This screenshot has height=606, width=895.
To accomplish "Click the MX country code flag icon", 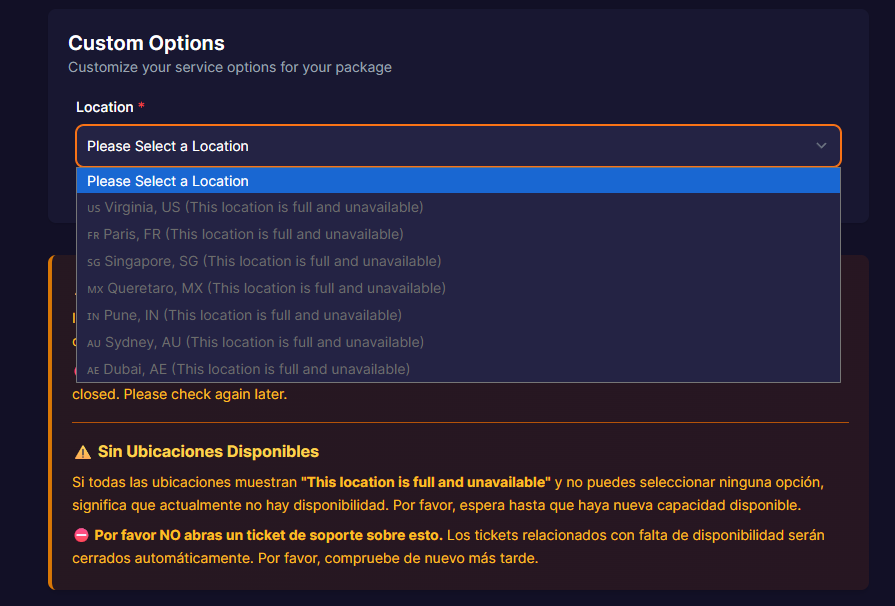I will (95, 289).
